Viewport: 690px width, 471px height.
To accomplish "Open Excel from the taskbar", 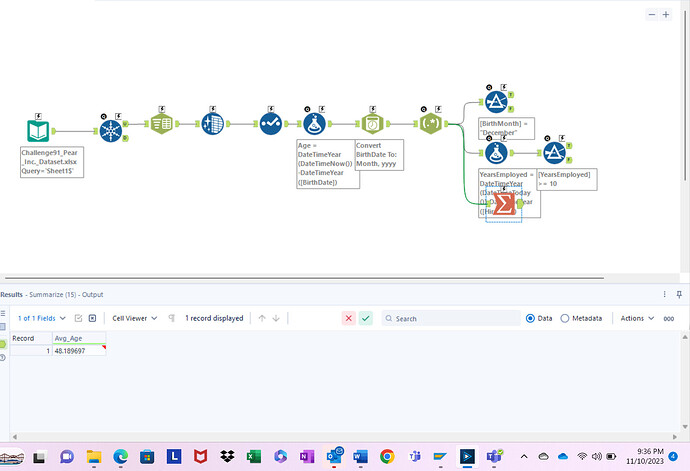I will point(254,456).
